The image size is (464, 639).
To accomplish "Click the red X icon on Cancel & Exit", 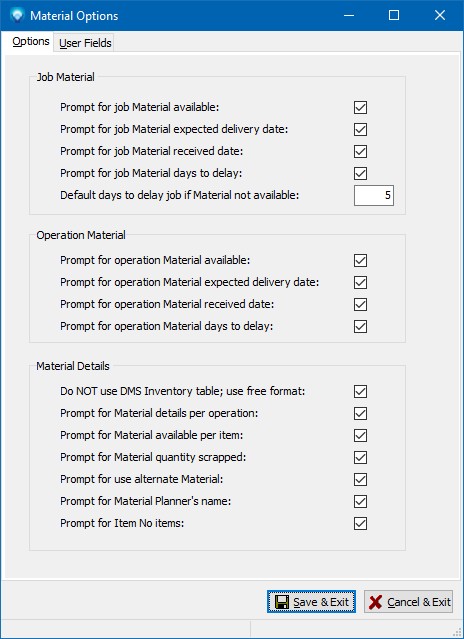I will 376,602.
